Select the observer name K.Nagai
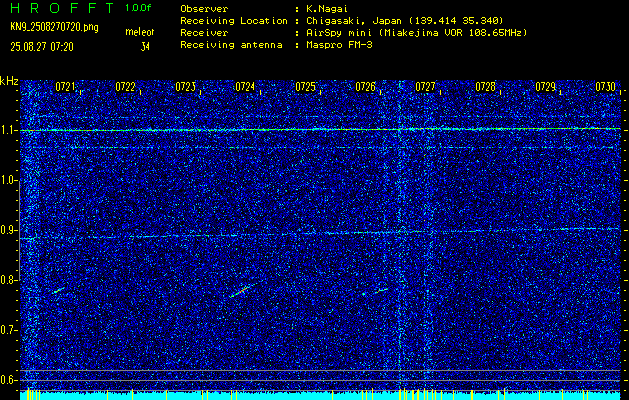Viewport: 629px width, 400px height. pos(327,9)
